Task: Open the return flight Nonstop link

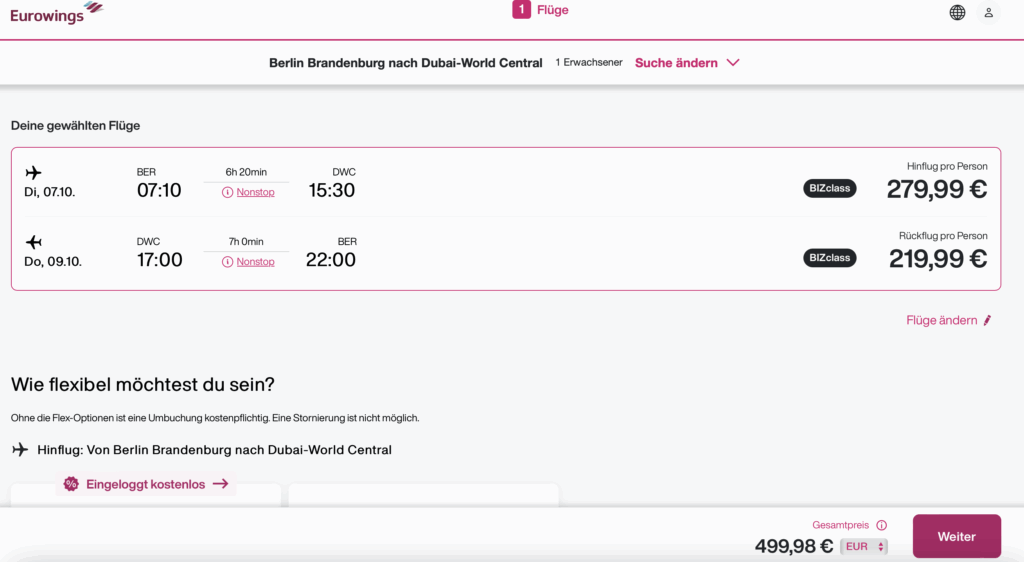Action: click(x=255, y=262)
